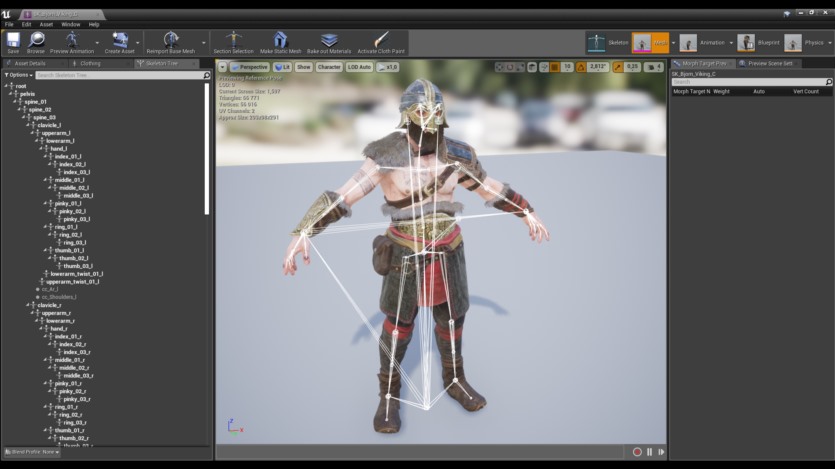Switch to the Animation editor mode
The image size is (835, 469).
click(702, 43)
